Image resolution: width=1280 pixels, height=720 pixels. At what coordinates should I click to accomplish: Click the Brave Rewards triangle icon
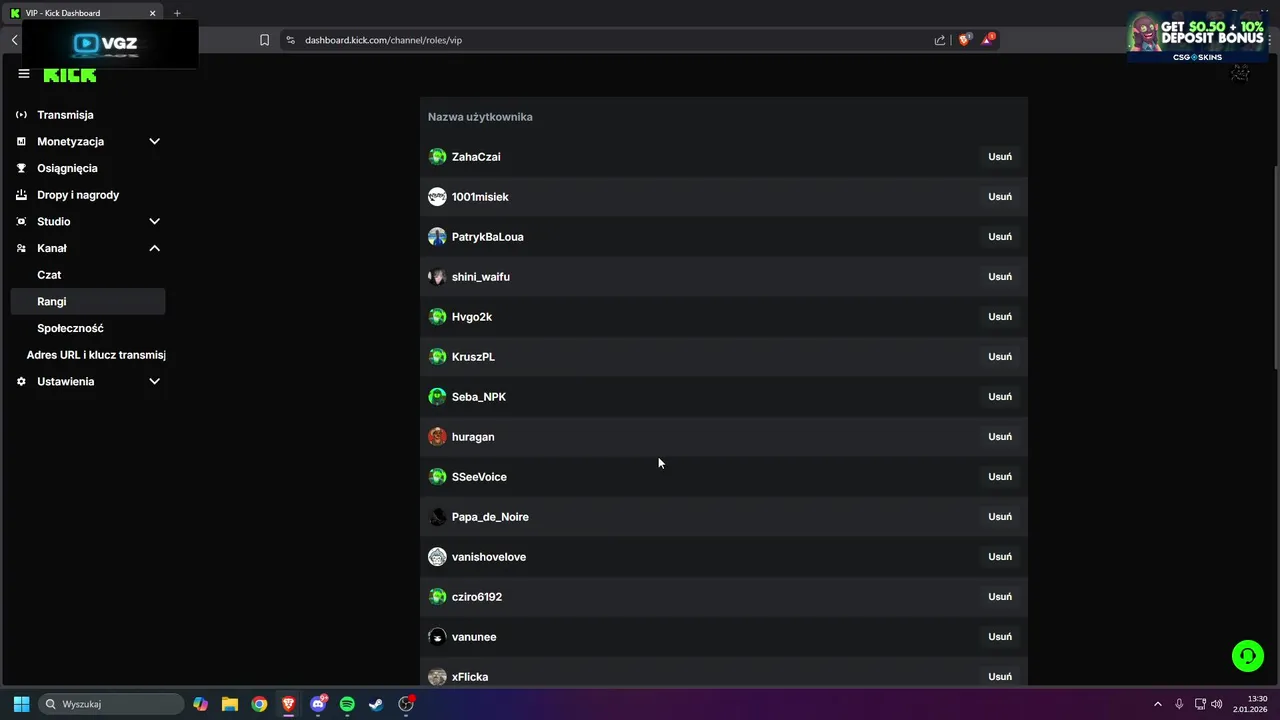click(x=987, y=40)
